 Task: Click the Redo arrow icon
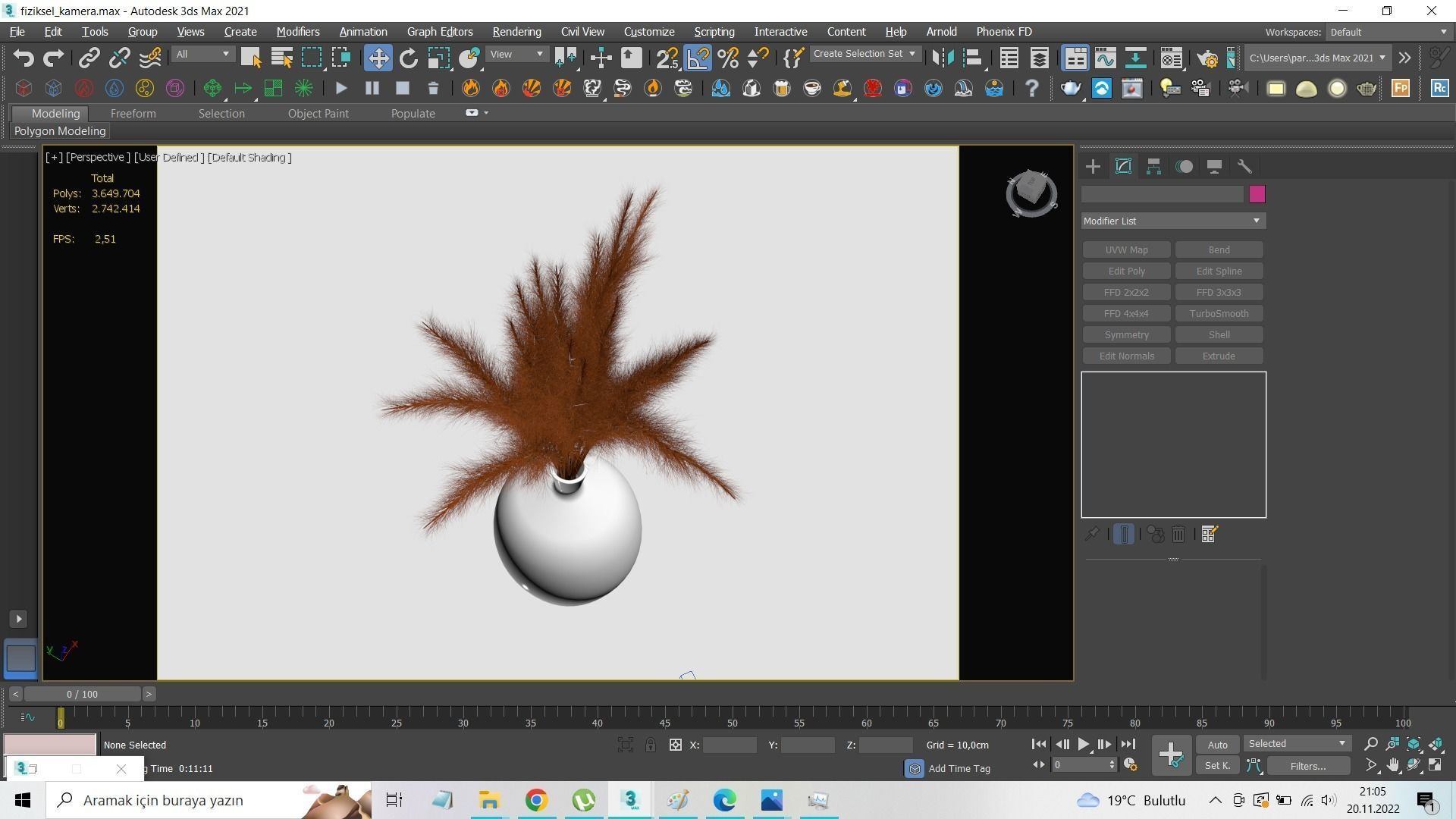53,58
